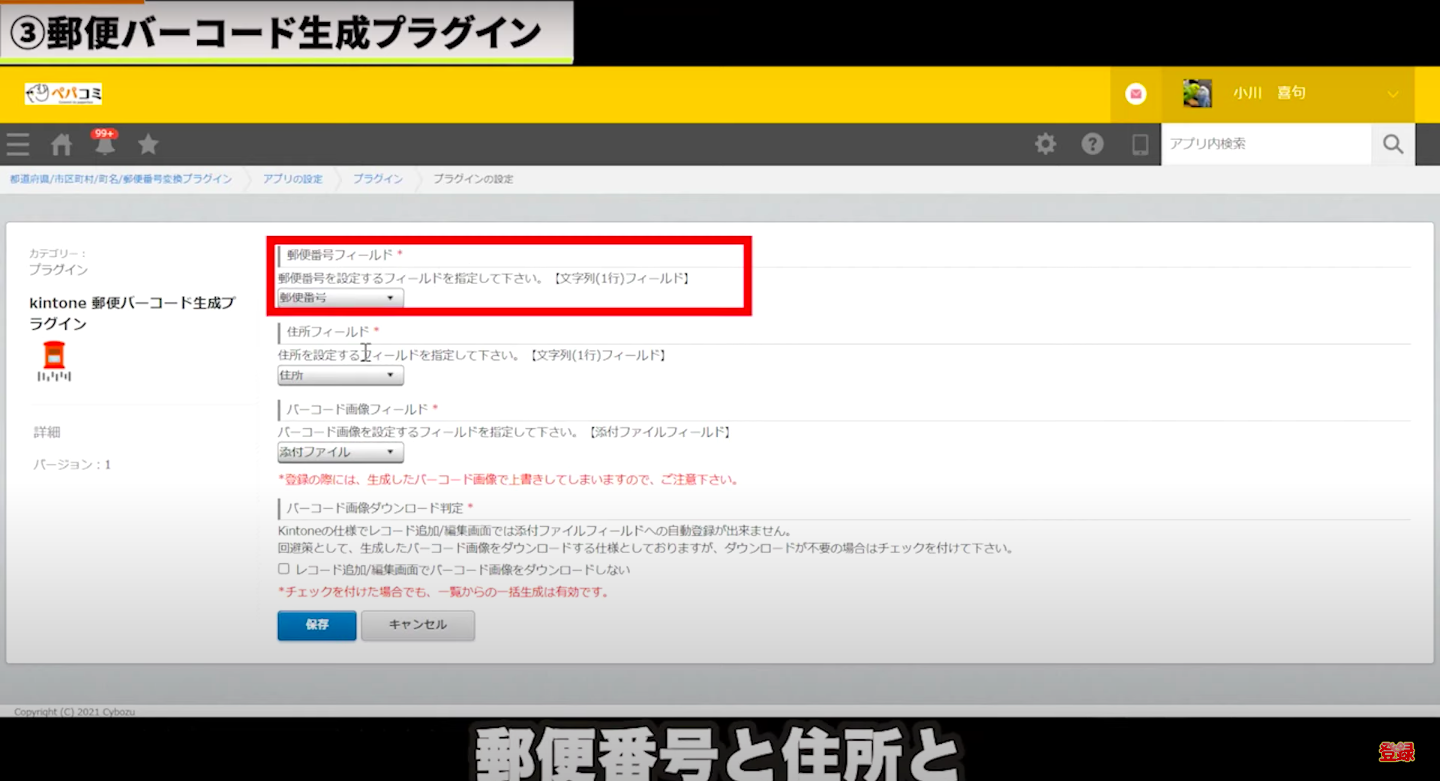This screenshot has width=1440, height=781.
Task: Enable do-not-download barcode image checkbox
Action: click(x=284, y=569)
